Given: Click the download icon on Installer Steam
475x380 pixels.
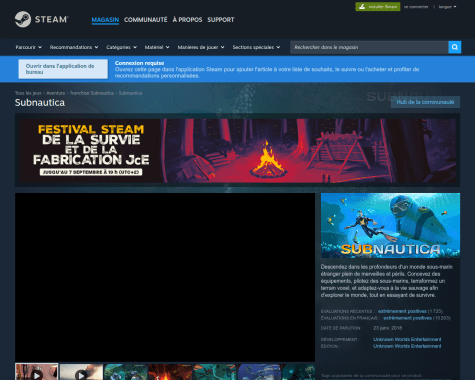Looking at the screenshot, I should [362, 7].
